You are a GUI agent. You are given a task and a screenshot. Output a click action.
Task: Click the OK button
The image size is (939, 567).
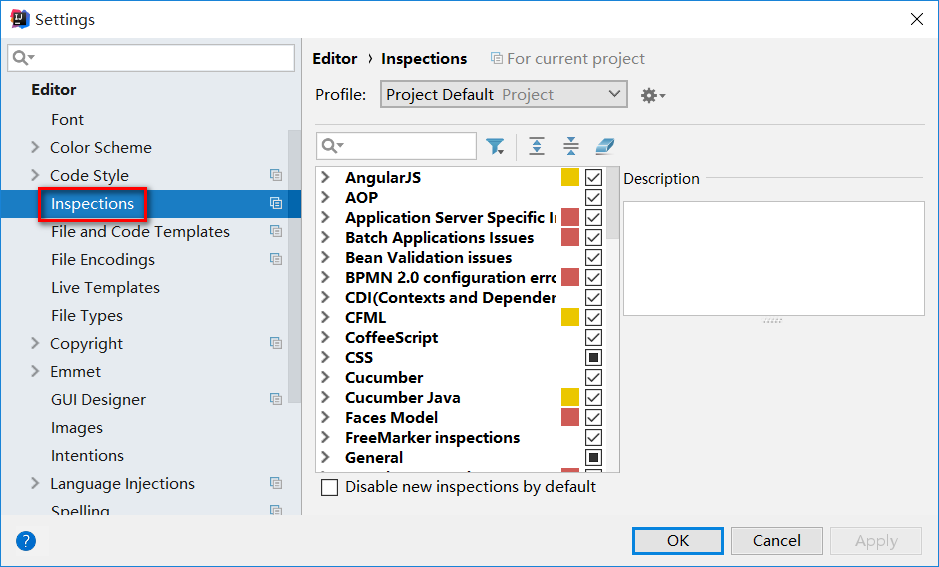(678, 541)
